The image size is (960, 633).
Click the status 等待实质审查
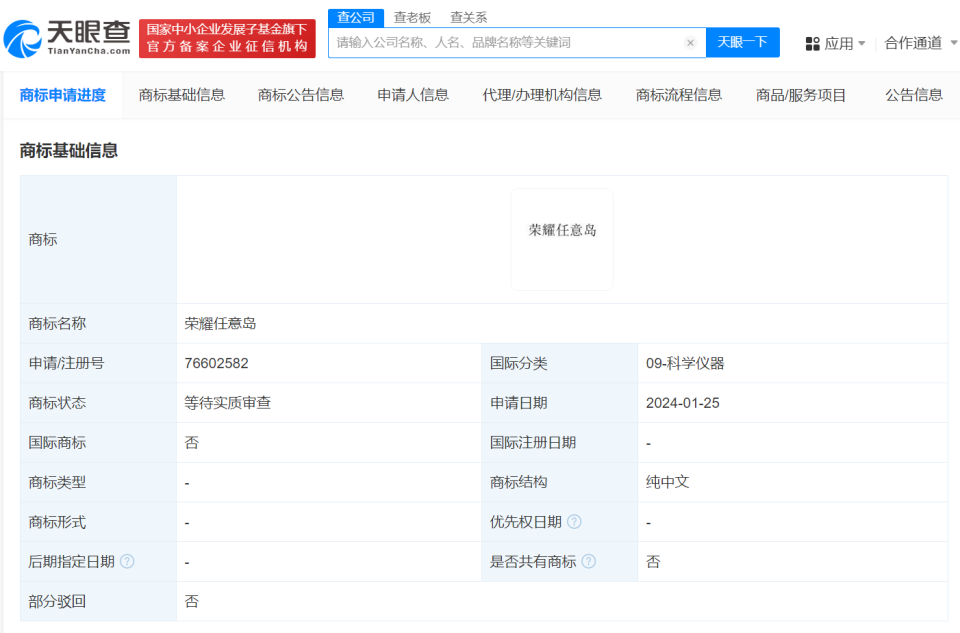tap(228, 403)
